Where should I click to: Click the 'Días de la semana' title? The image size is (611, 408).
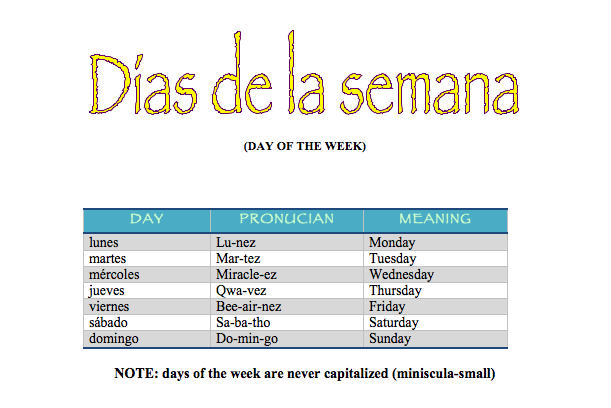(304, 76)
